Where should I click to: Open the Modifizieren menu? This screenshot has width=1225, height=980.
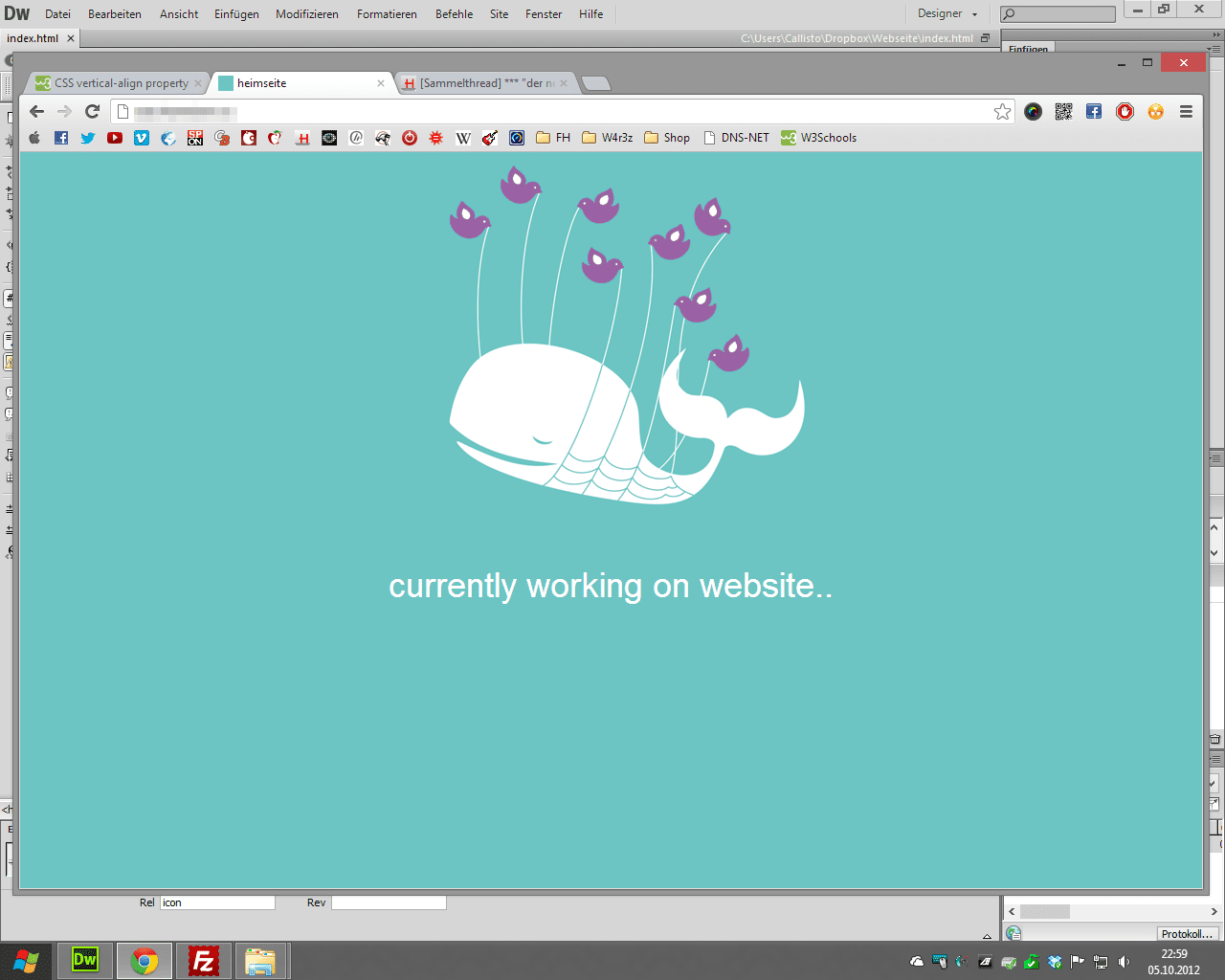[307, 14]
